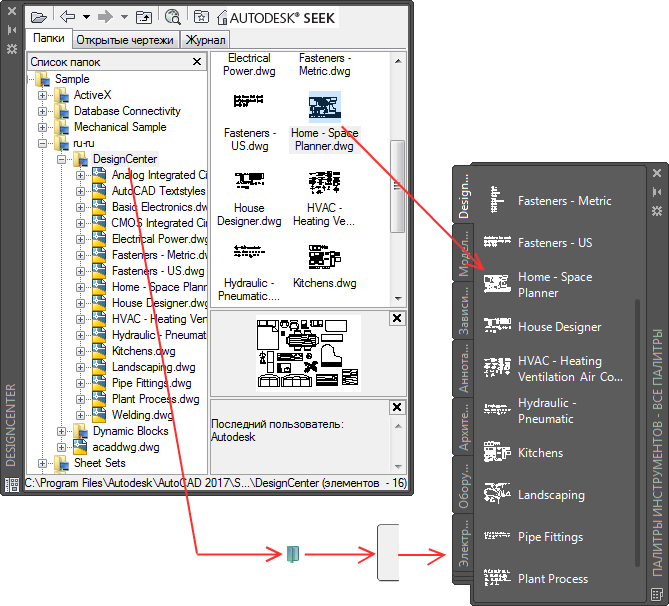Switch to the Журнал tab
669x606 pixels.
(x=205, y=40)
